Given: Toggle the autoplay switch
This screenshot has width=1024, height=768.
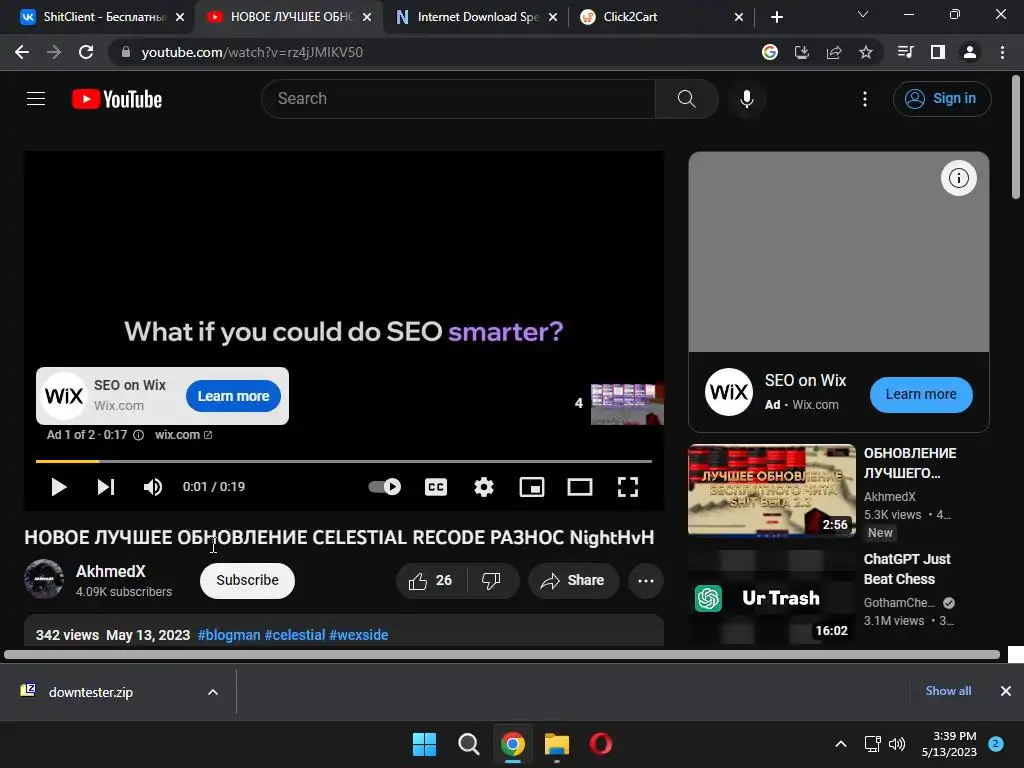Looking at the screenshot, I should [385, 487].
